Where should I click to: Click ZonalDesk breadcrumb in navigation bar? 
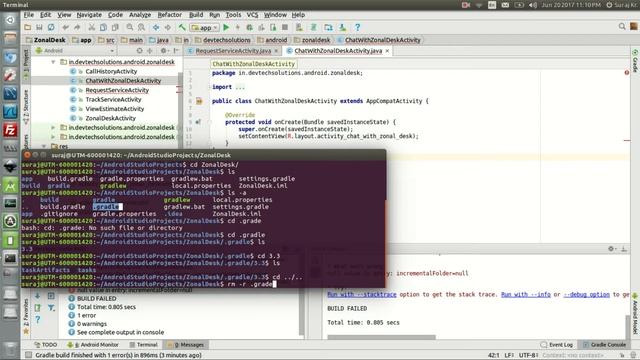point(45,40)
